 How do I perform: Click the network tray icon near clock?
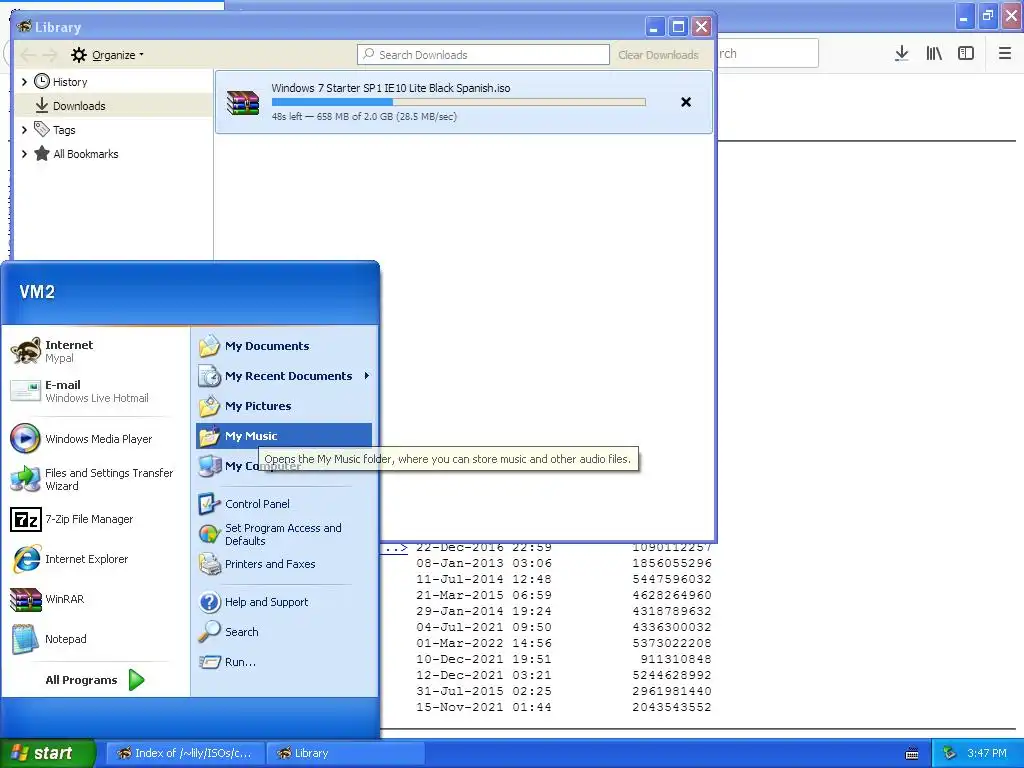950,753
